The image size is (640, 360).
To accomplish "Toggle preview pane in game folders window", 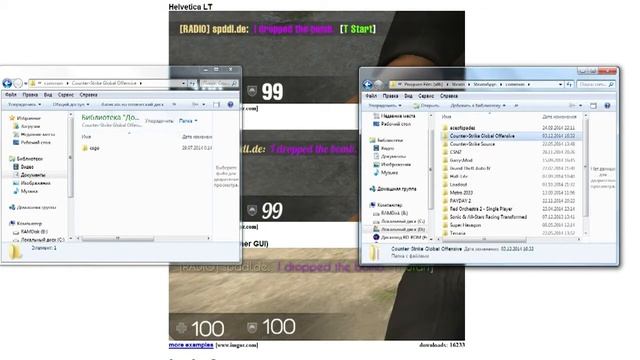I will click(x=593, y=106).
